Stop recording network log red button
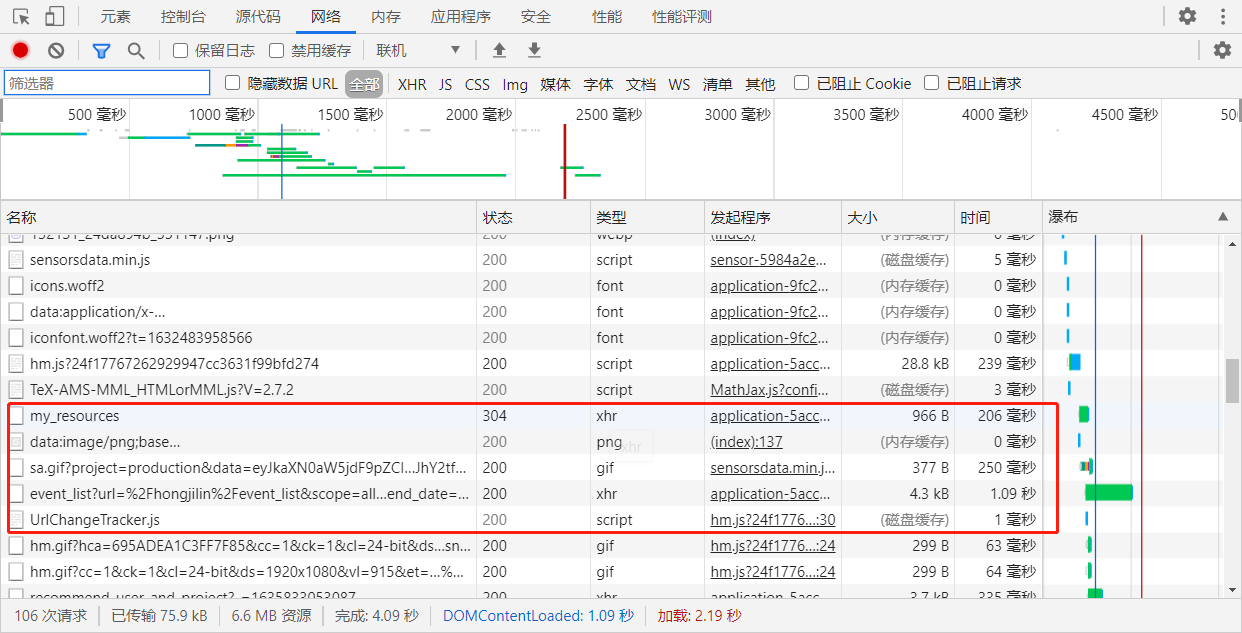The width and height of the screenshot is (1242, 633). coord(21,50)
